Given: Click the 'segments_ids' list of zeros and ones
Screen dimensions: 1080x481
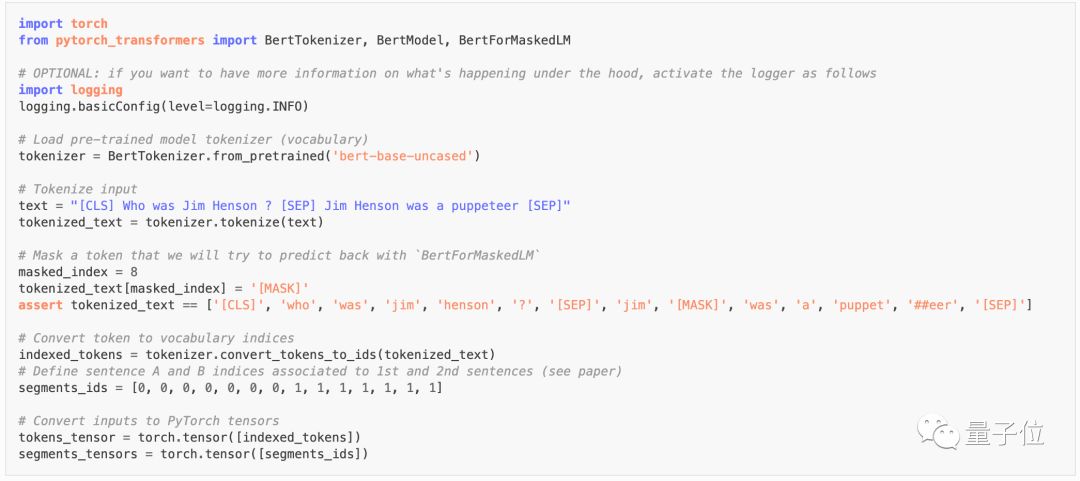Looking at the screenshot, I should 278,387.
